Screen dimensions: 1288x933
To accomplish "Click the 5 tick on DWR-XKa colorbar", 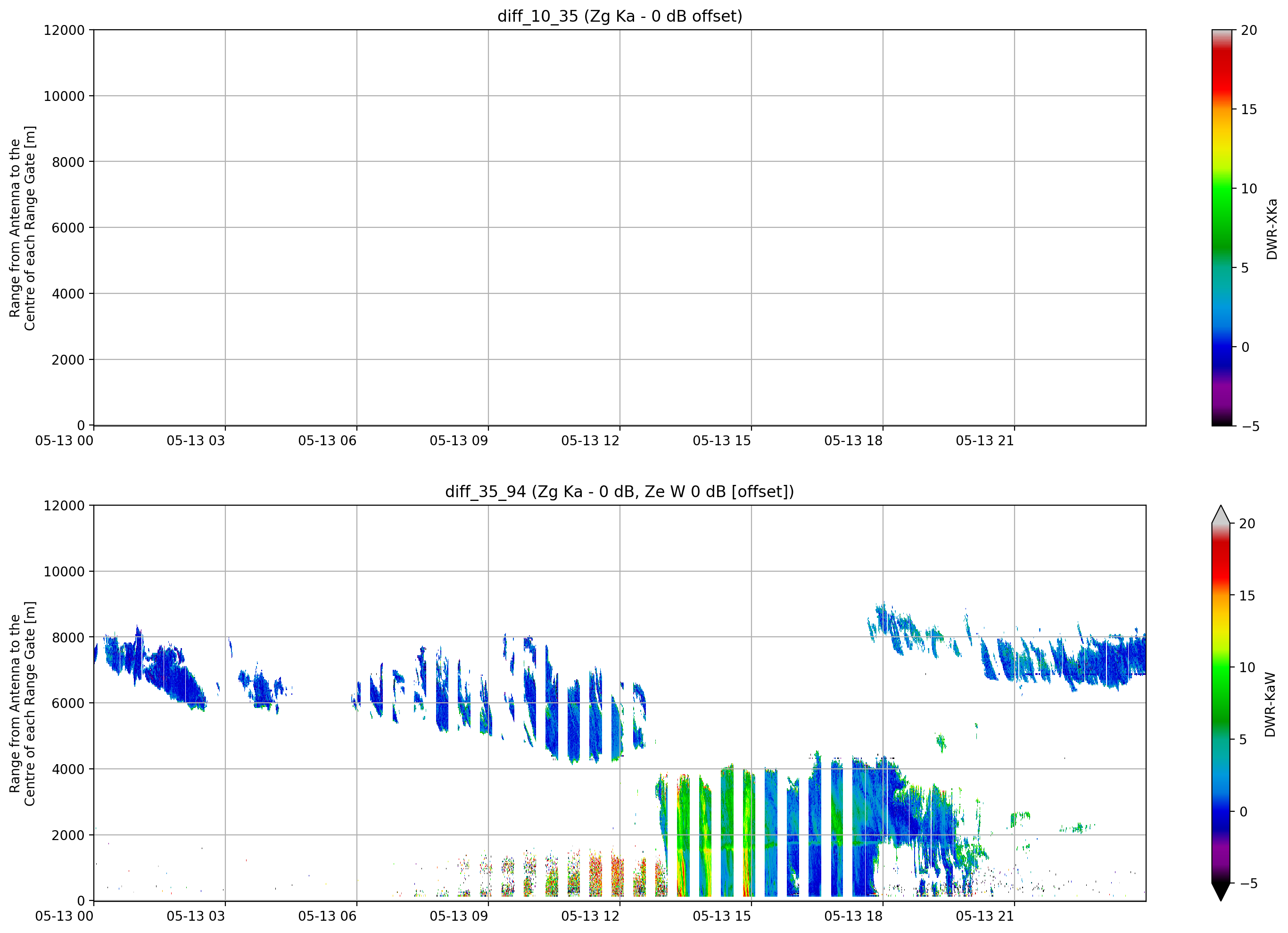I will (x=1245, y=267).
